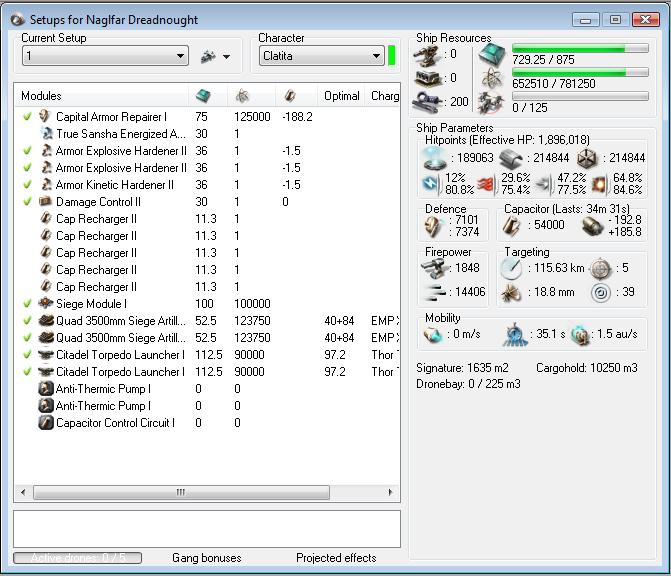
Task: Open the Current Setup dropdown
Action: click(x=105, y=56)
